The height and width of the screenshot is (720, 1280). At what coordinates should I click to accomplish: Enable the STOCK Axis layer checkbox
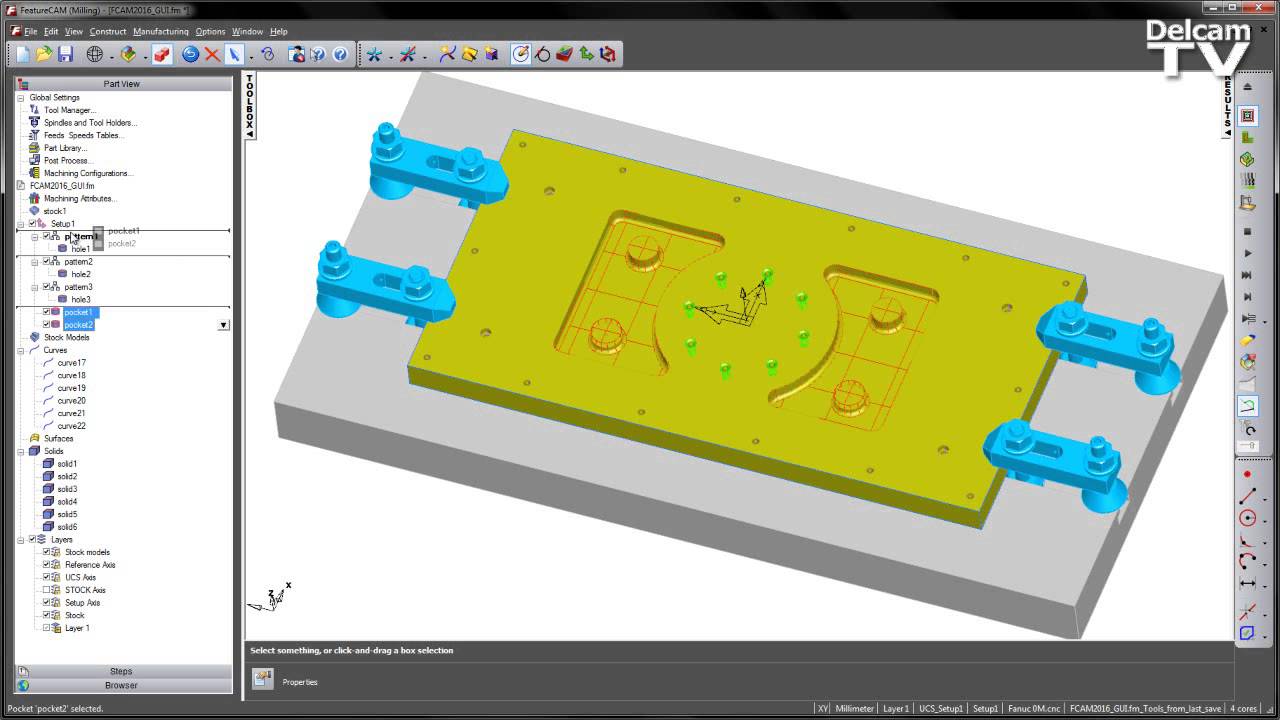coord(46,590)
